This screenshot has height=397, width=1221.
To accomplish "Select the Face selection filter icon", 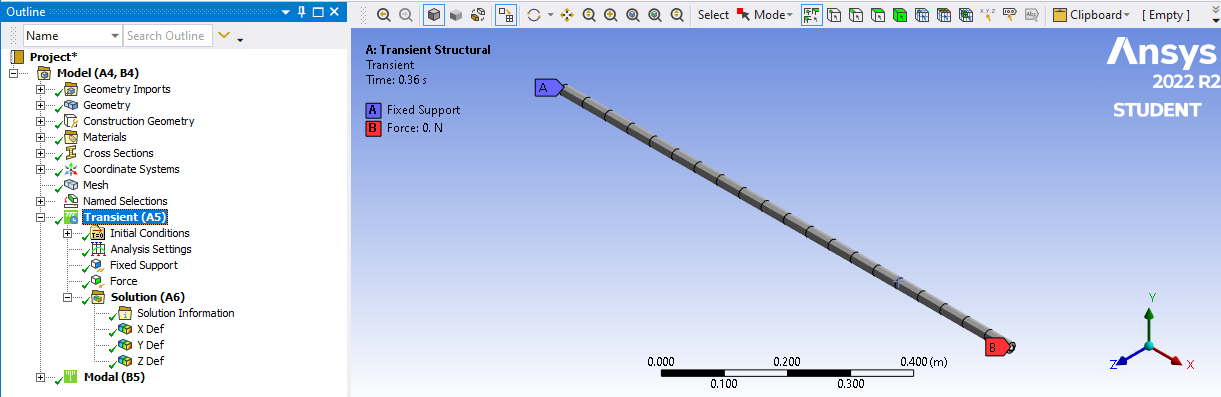I will [877, 15].
